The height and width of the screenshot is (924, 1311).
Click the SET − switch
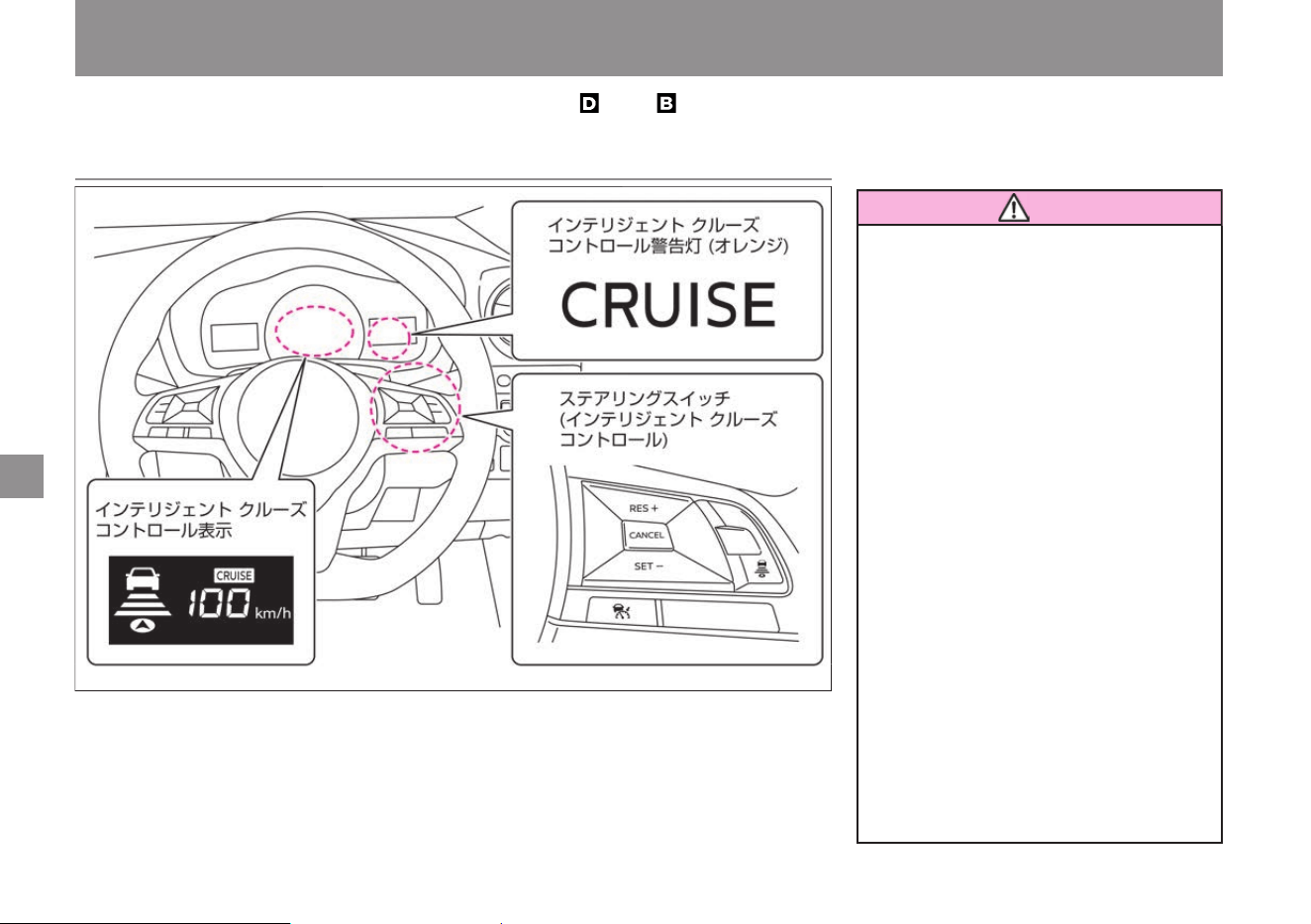coord(647,566)
